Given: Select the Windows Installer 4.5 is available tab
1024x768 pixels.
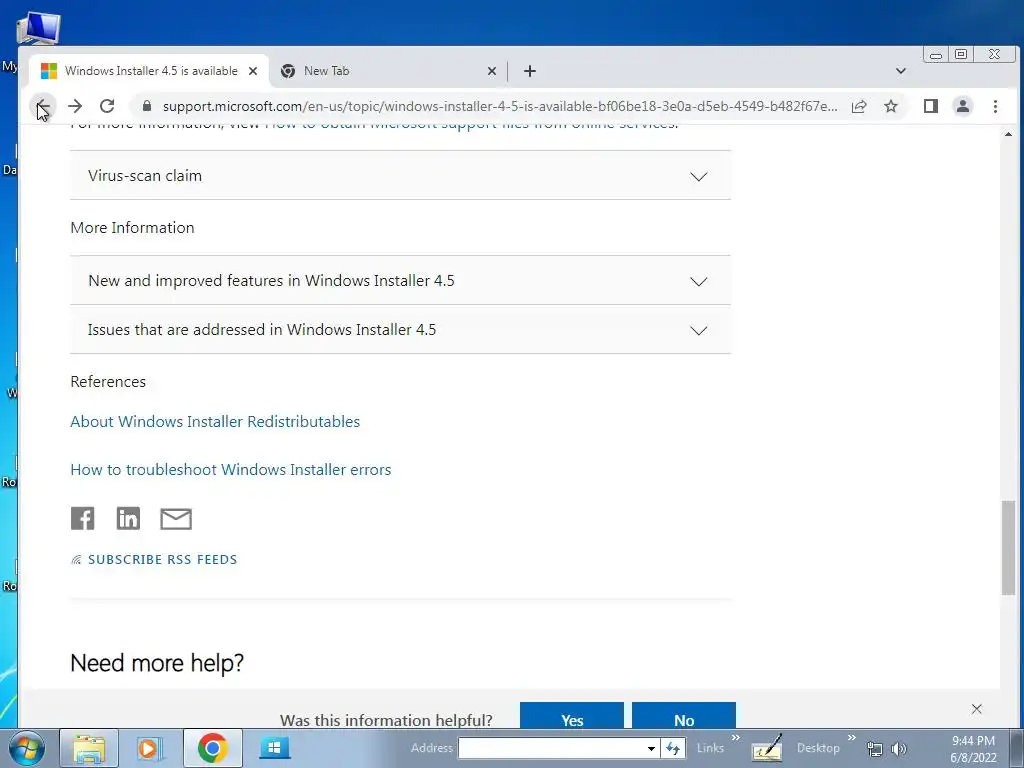Looking at the screenshot, I should [149, 71].
